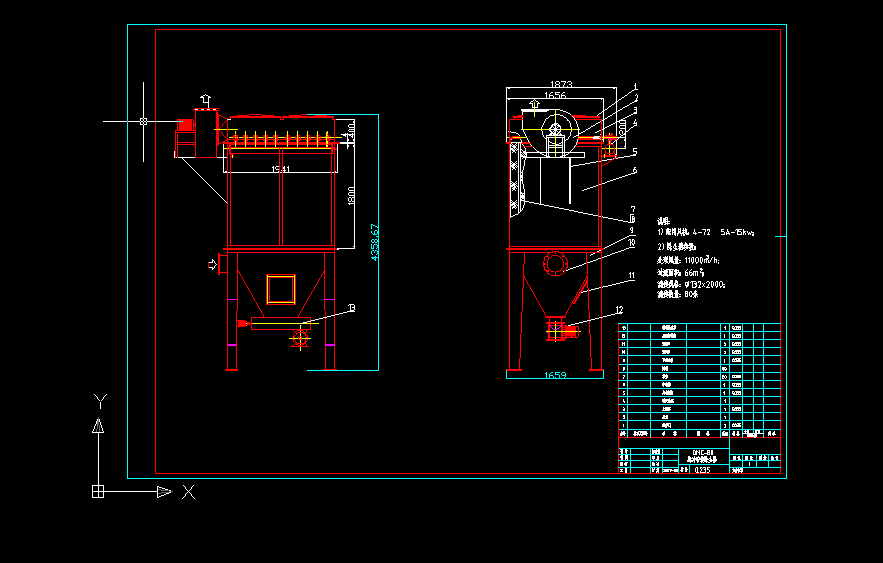Viewport: 883px width, 563px height.
Task: Click the 0.235 value in title block
Action: [x=702, y=470]
